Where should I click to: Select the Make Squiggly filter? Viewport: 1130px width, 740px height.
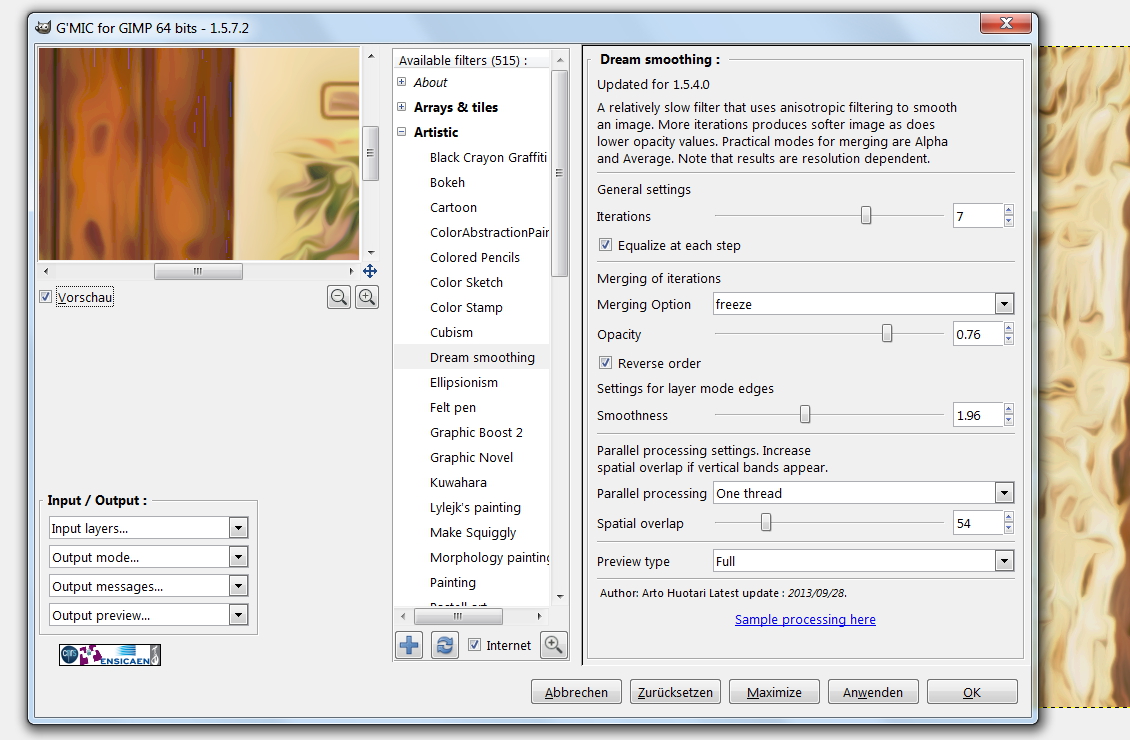(x=473, y=532)
